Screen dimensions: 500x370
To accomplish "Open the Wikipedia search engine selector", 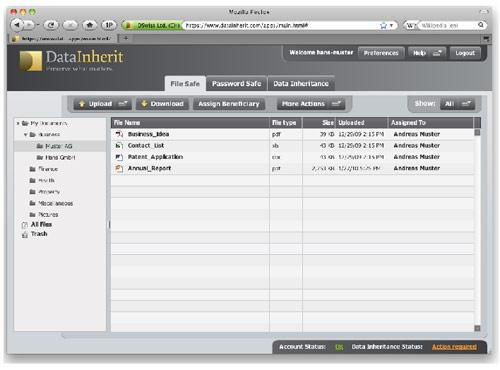I will coord(410,25).
